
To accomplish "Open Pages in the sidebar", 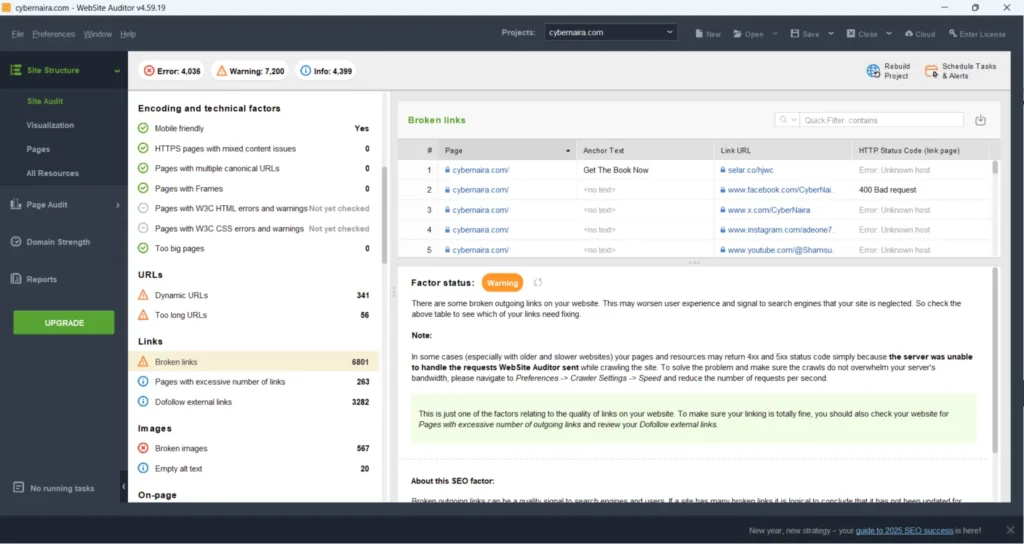I will tap(38, 150).
